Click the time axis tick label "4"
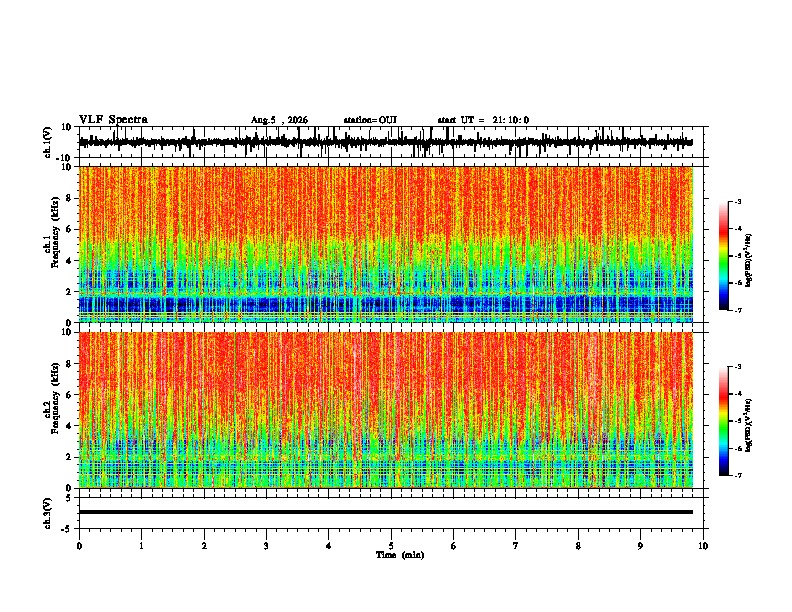The height and width of the screenshot is (612, 792). tap(329, 546)
